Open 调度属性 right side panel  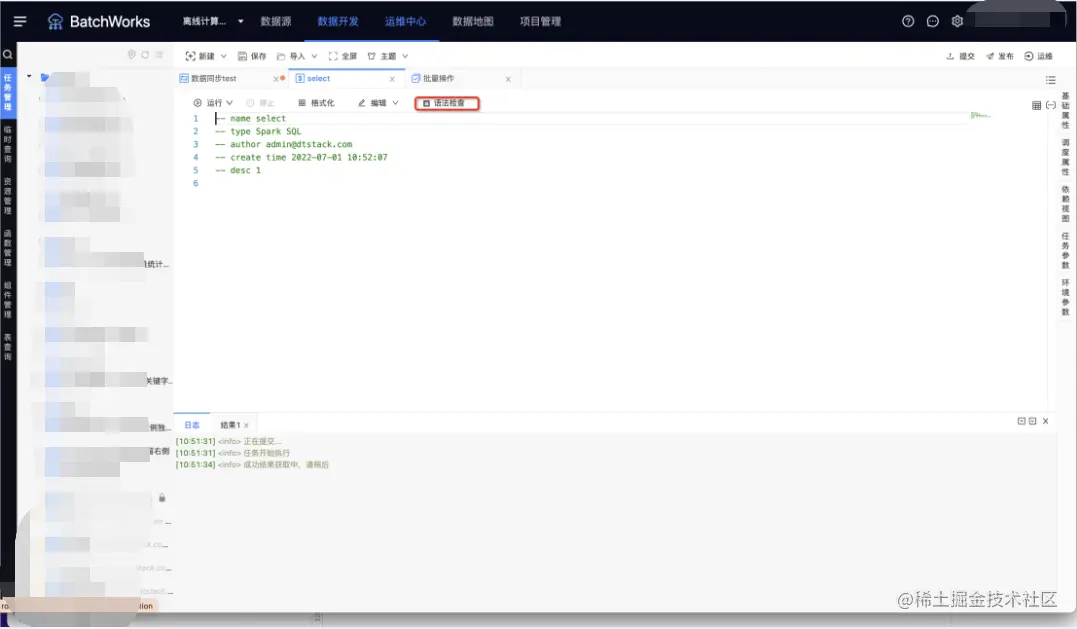tap(1065, 157)
